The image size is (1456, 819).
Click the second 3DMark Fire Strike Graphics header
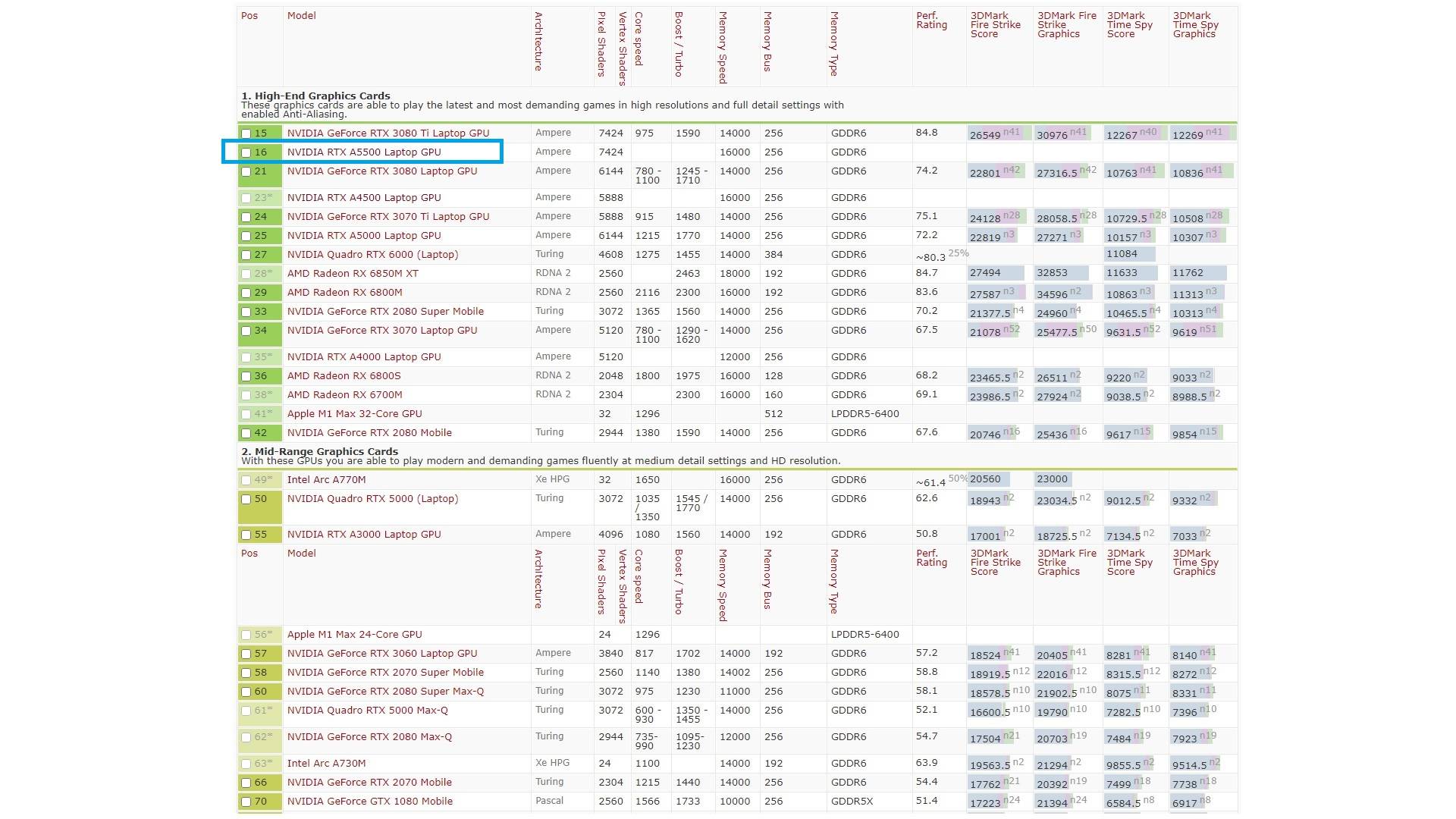(x=1066, y=563)
